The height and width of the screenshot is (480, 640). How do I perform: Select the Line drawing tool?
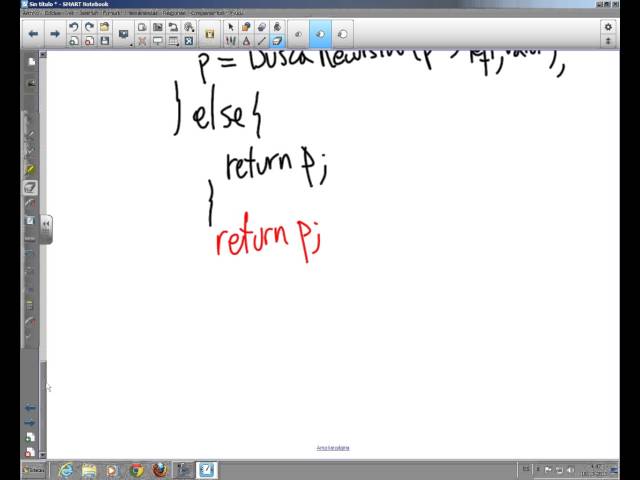coord(261,41)
